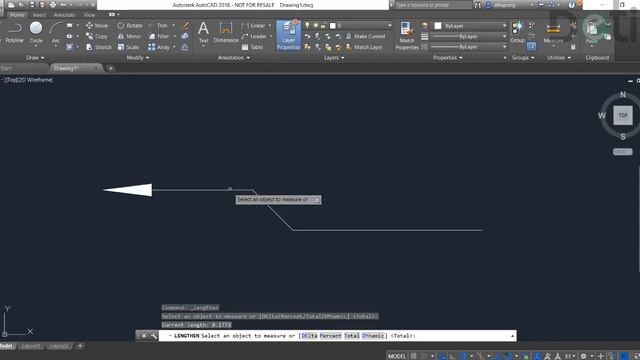Open the View ribbon tab
640x360 pixels.
(x=89, y=15)
